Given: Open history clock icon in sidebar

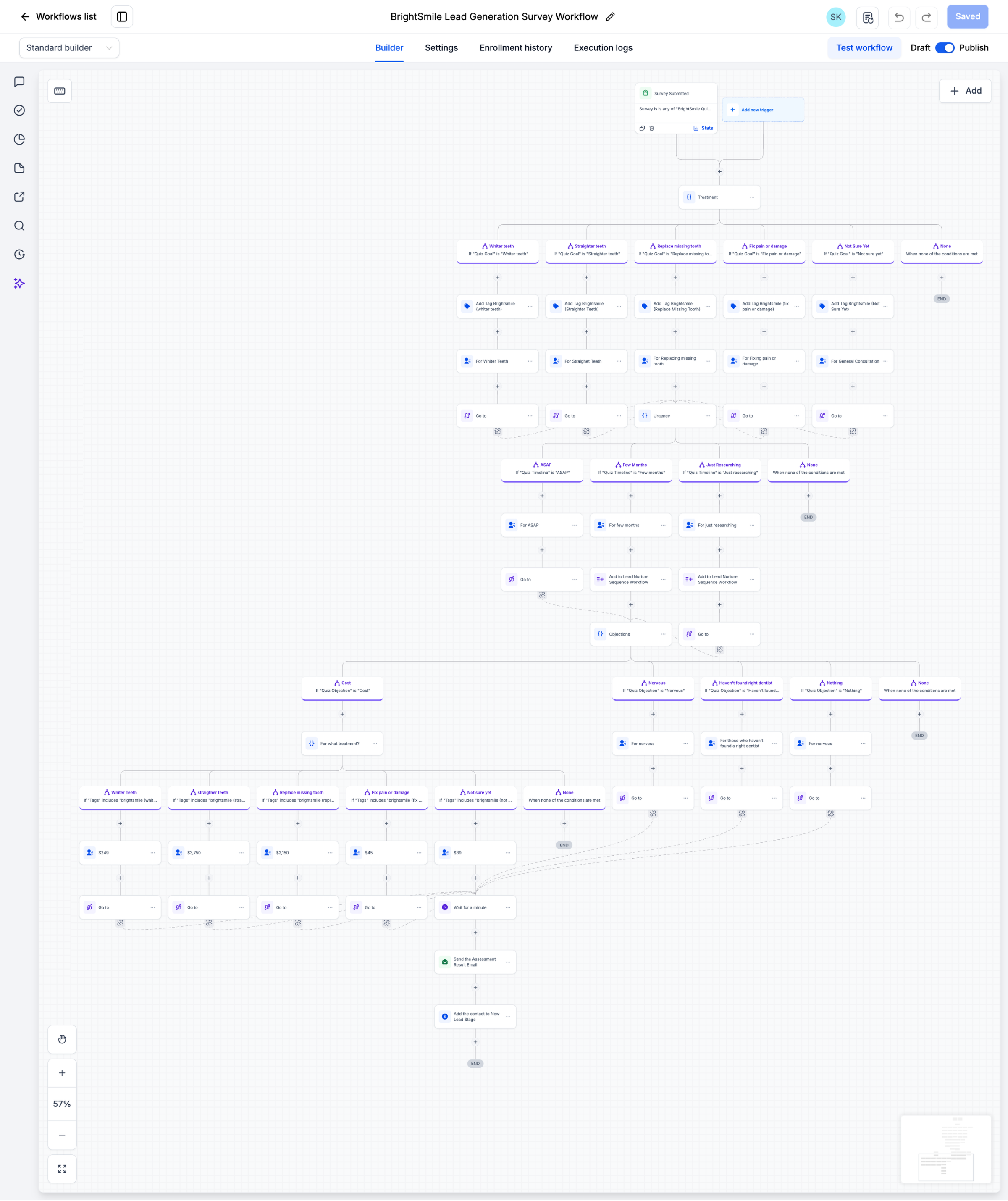Looking at the screenshot, I should tap(19, 255).
